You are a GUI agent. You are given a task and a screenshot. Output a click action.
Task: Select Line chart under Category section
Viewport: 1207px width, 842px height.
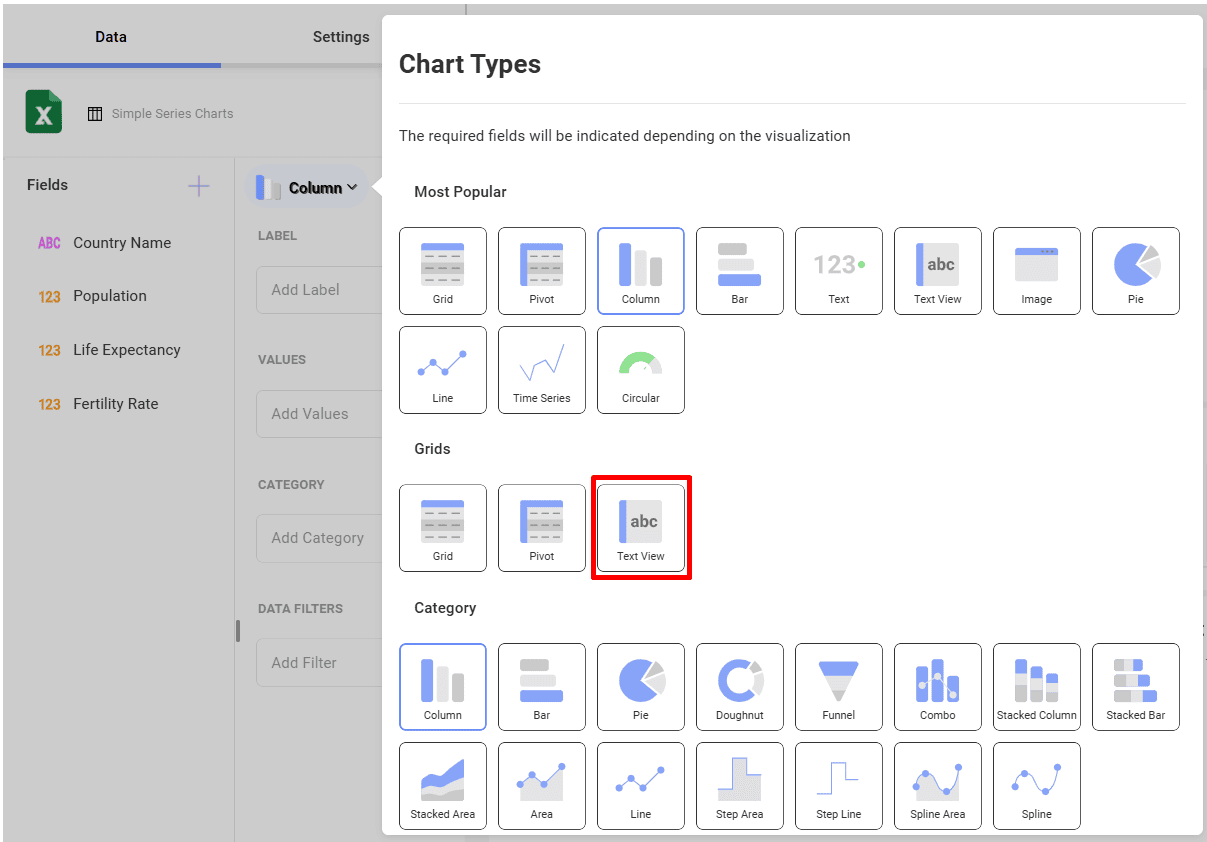pos(641,786)
